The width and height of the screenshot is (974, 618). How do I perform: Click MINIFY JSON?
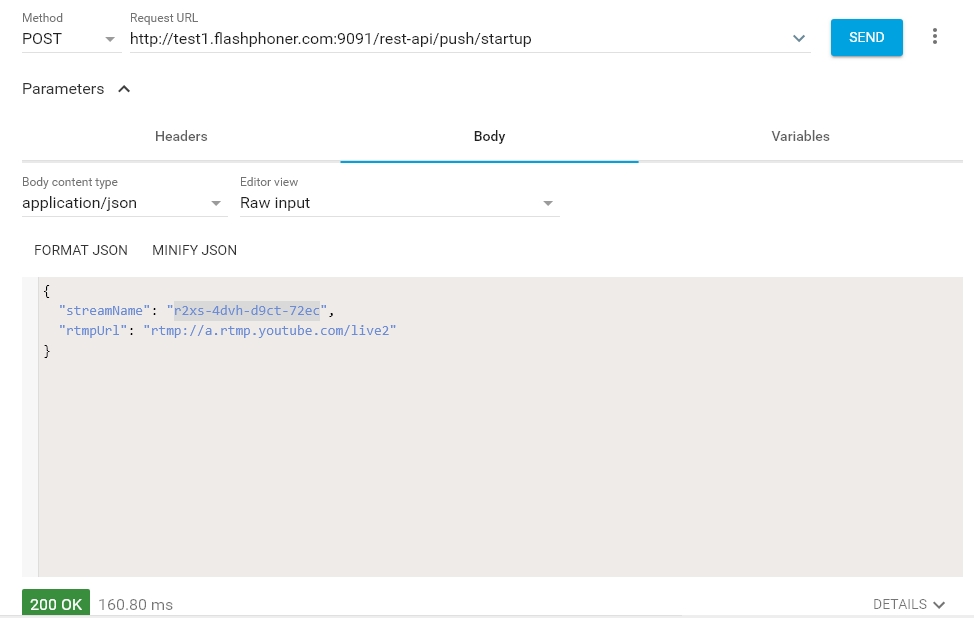pyautogui.click(x=194, y=250)
